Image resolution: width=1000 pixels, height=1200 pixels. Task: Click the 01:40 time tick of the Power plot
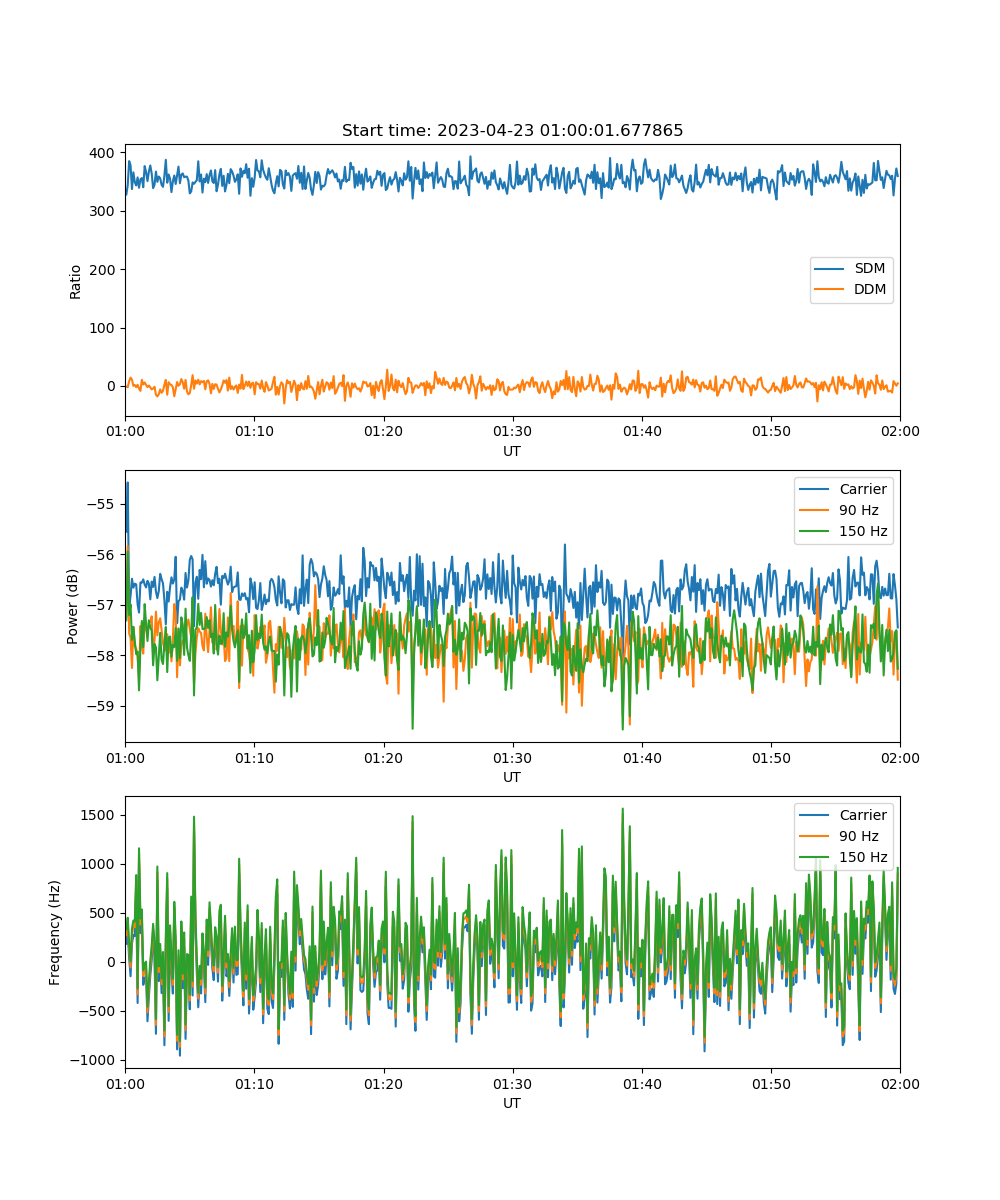pos(641,757)
